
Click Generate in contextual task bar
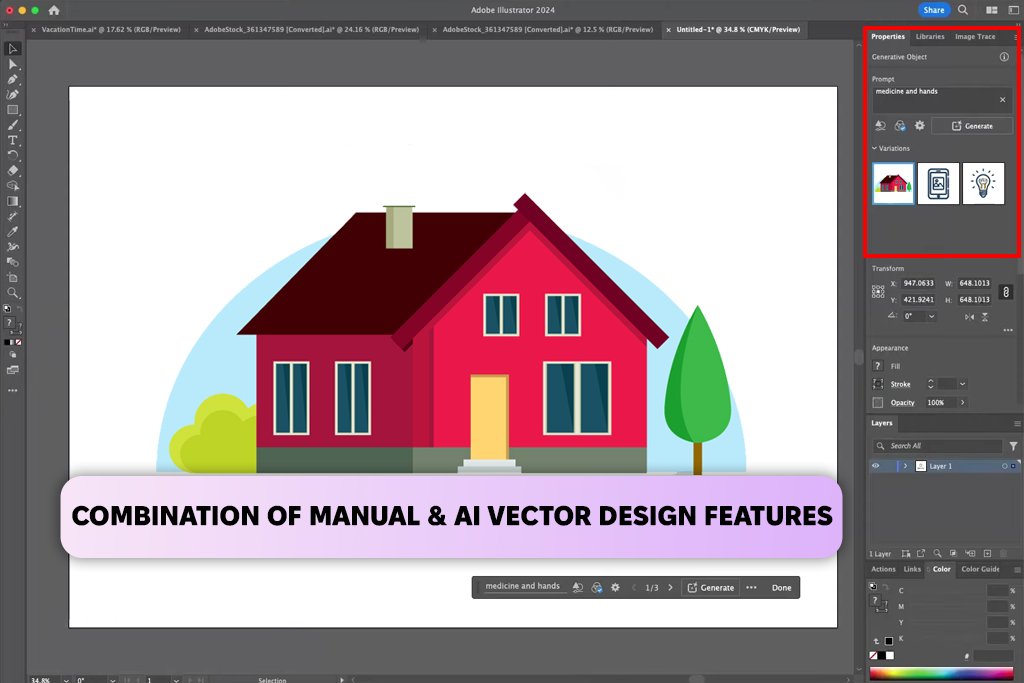pyautogui.click(x=711, y=588)
